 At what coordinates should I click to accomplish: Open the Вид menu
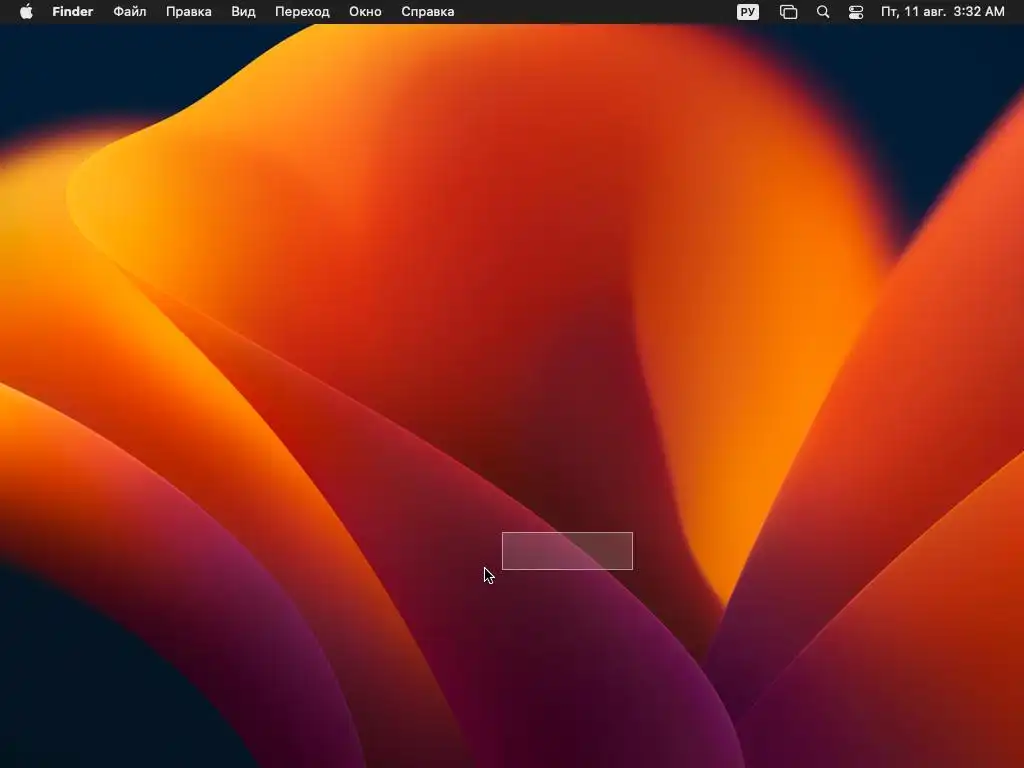(243, 12)
